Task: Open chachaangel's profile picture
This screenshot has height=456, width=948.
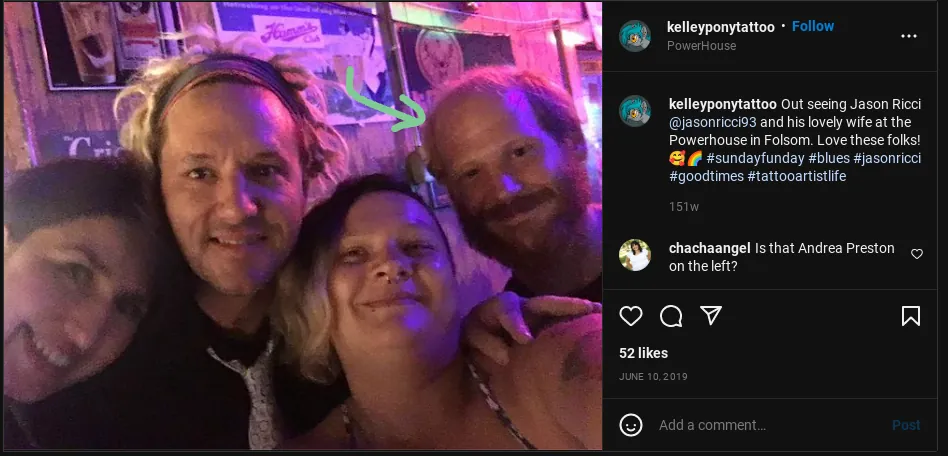Action: tap(635, 255)
